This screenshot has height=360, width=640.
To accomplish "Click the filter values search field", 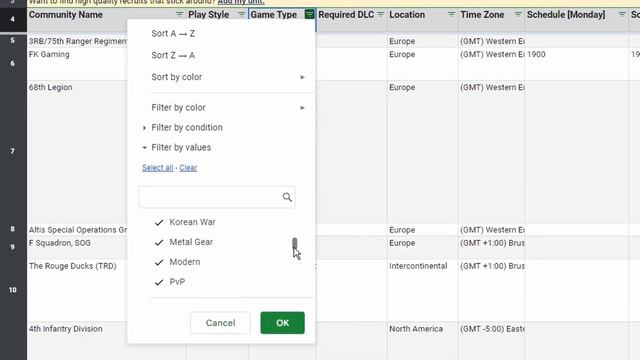I will click(x=217, y=197).
